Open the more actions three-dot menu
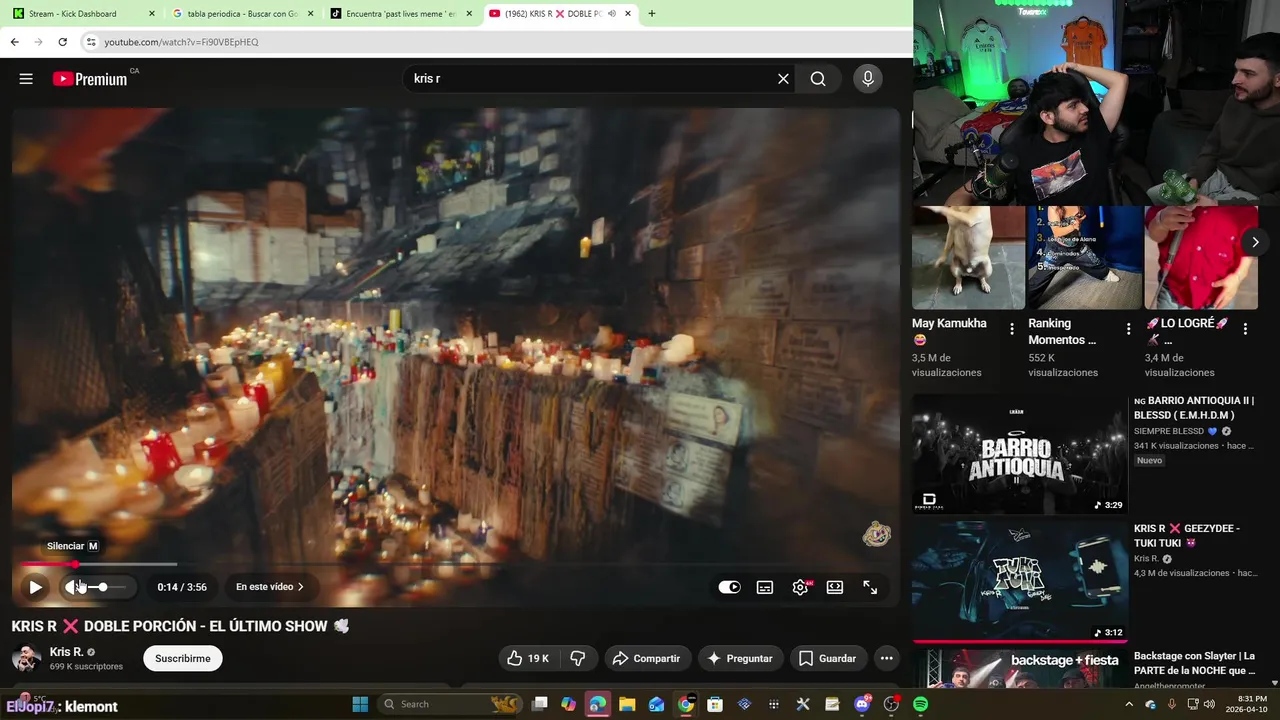This screenshot has height=720, width=1280. pos(886,658)
